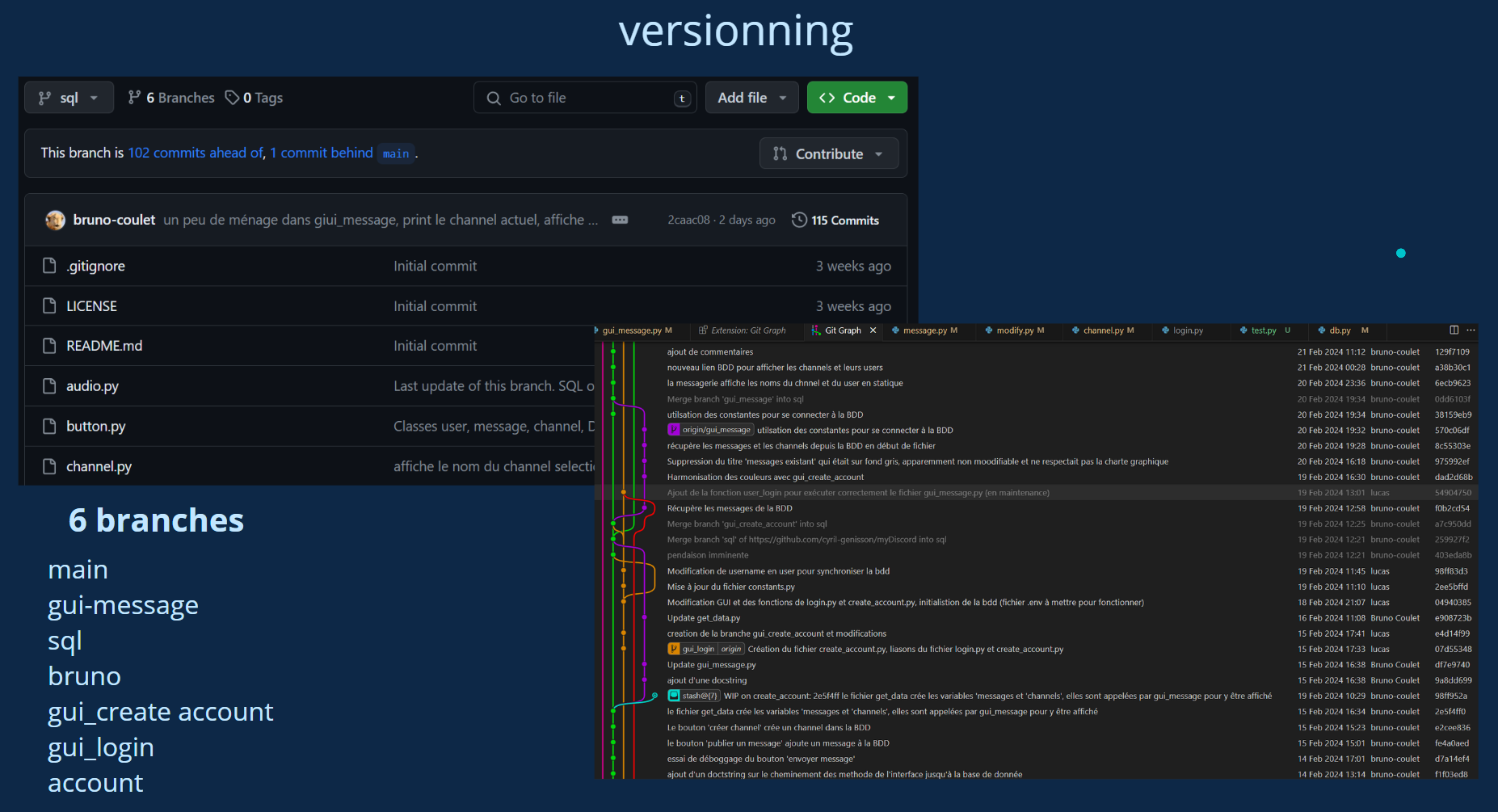This screenshot has width=1498, height=812.
Task: Select commit 'Harmonisation des couleurs avec gui_create_account'
Action: point(765,477)
